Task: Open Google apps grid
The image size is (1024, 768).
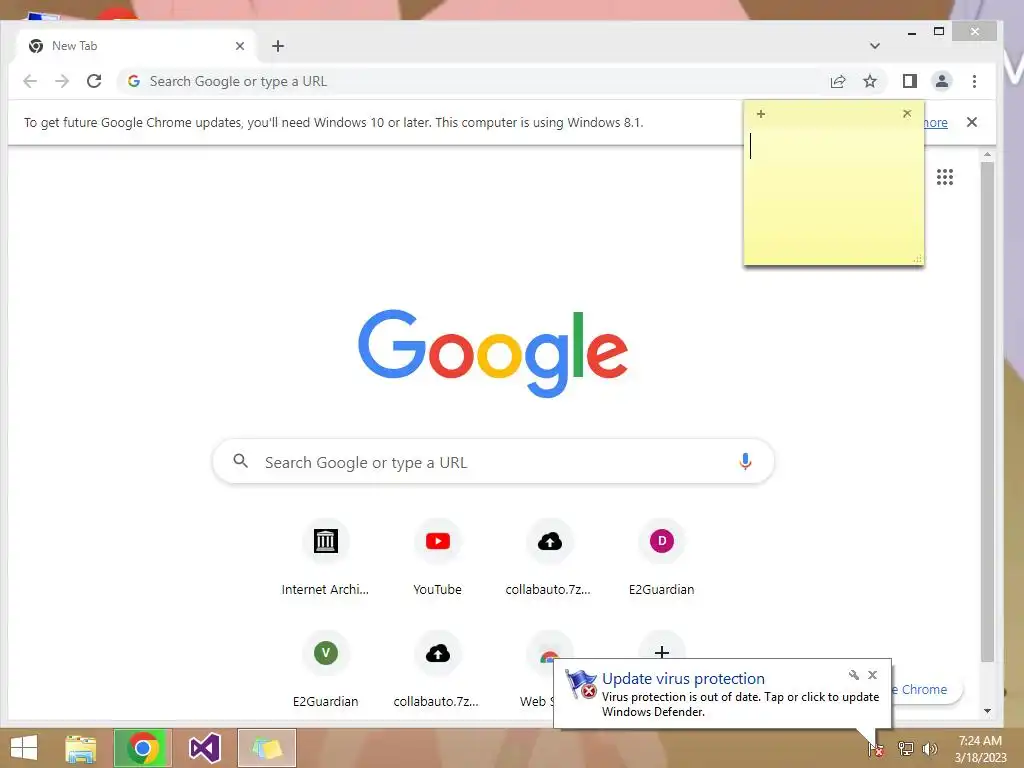Action: click(x=945, y=177)
